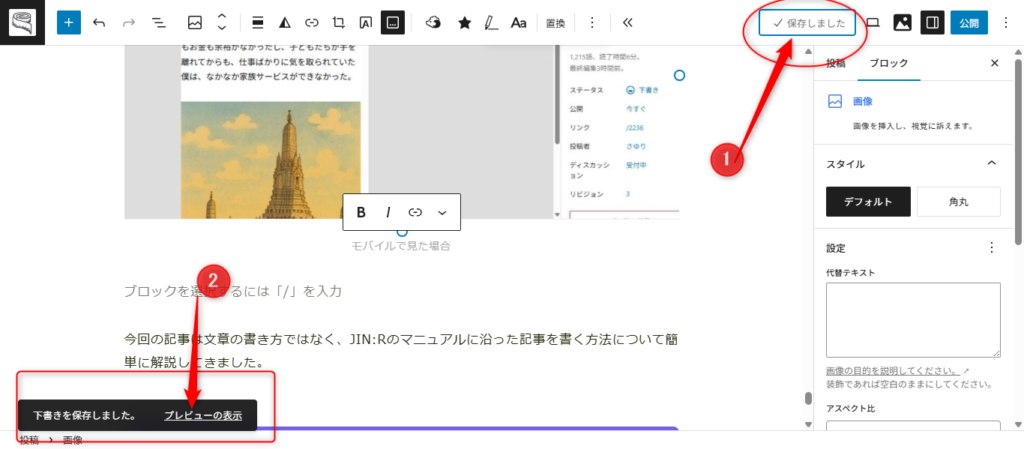Select the デフォルト style

868,202
